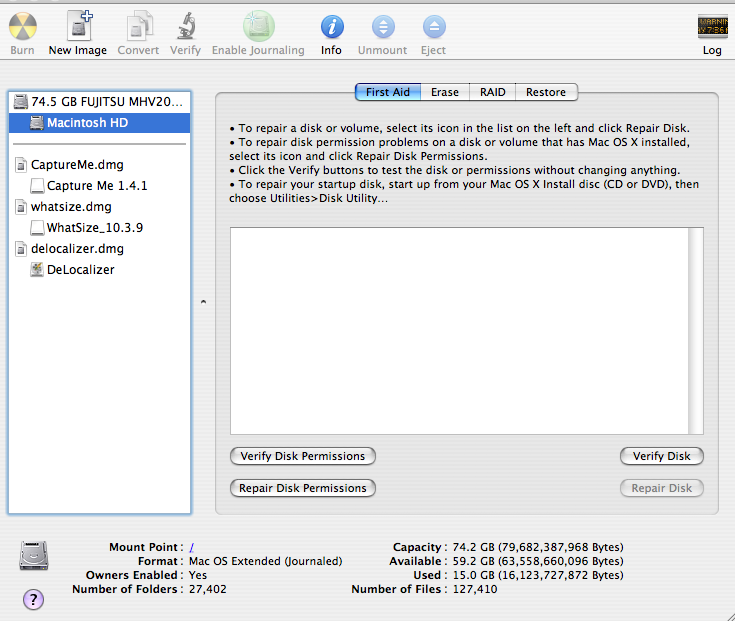The height and width of the screenshot is (621, 735).
Task: Click Enable Journaling toolbar icon
Action: 258,26
